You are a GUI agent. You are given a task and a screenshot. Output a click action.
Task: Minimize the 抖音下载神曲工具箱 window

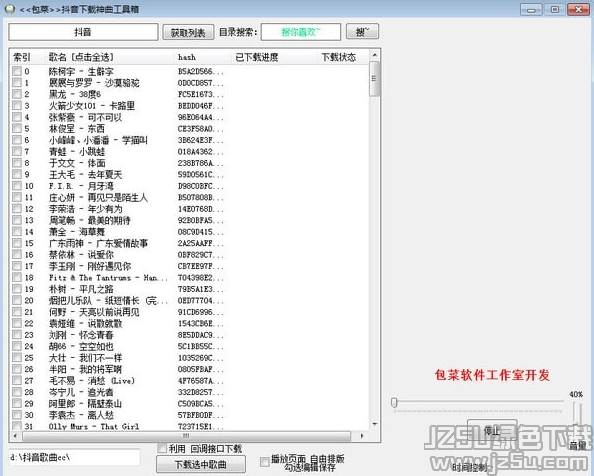531,9
